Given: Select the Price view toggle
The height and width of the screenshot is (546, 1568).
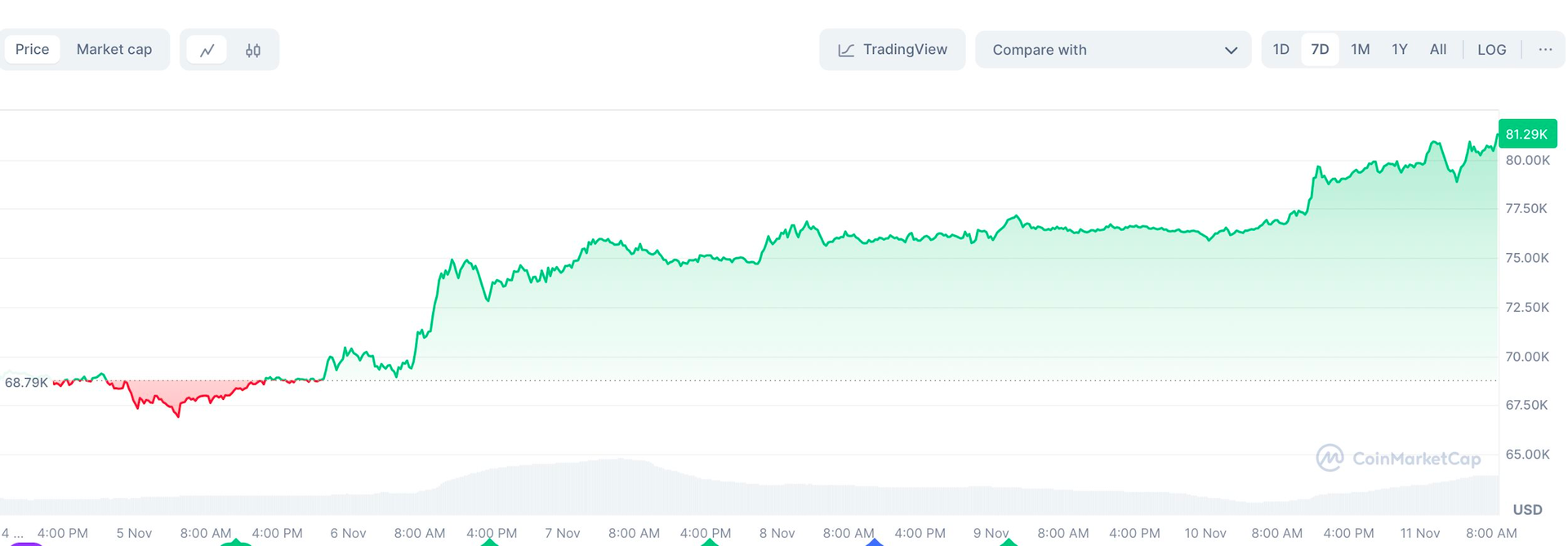Looking at the screenshot, I should (33, 50).
